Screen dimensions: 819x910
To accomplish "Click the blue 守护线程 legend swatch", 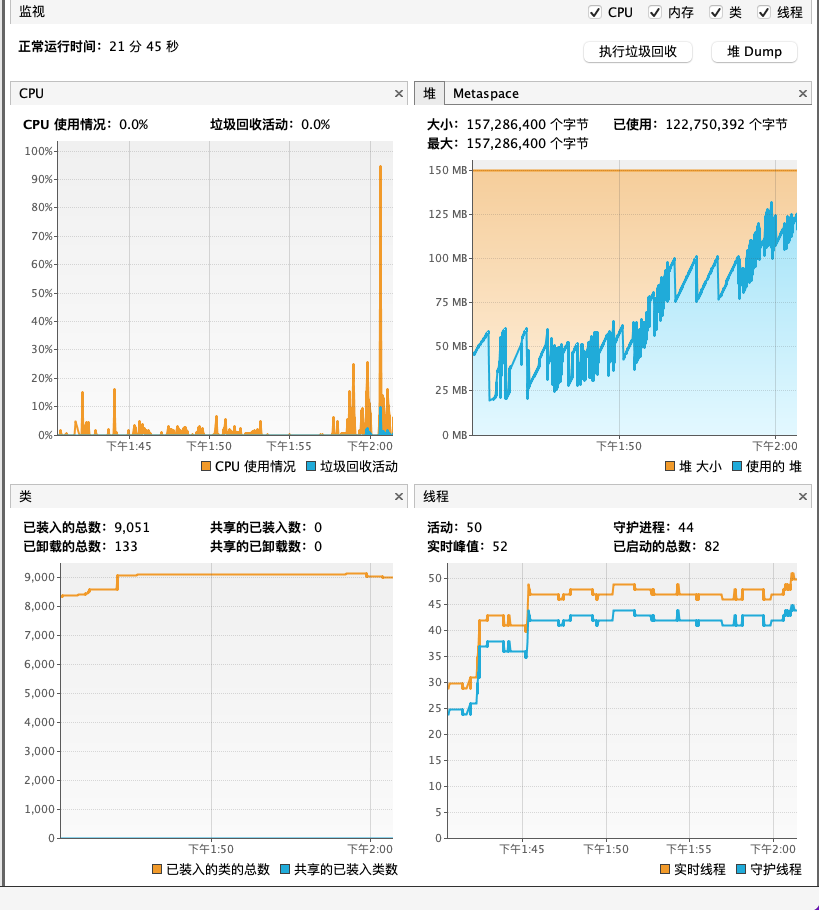I will coord(741,869).
